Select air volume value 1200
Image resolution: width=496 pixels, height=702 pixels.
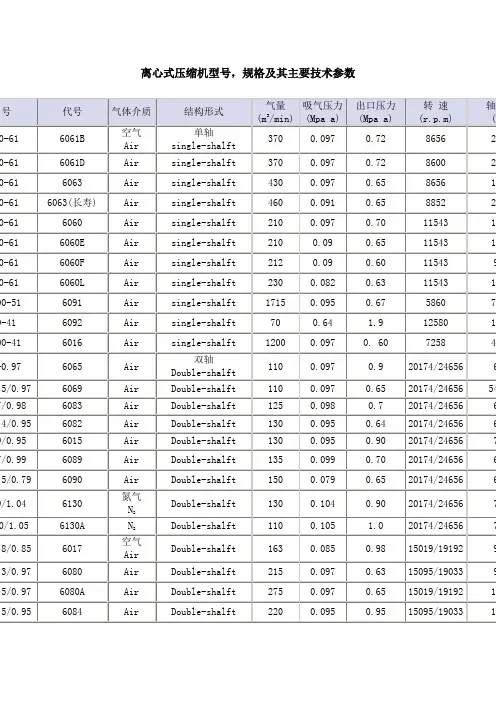[275, 343]
